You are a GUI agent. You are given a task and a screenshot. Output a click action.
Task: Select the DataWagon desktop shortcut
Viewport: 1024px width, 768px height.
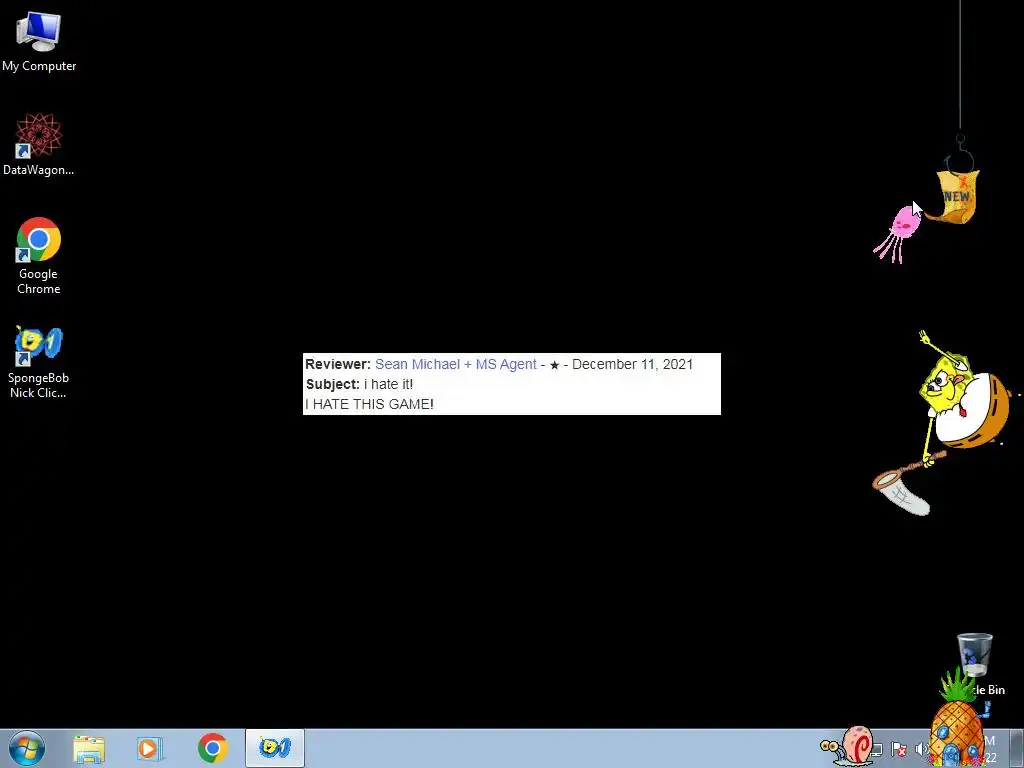pyautogui.click(x=39, y=144)
